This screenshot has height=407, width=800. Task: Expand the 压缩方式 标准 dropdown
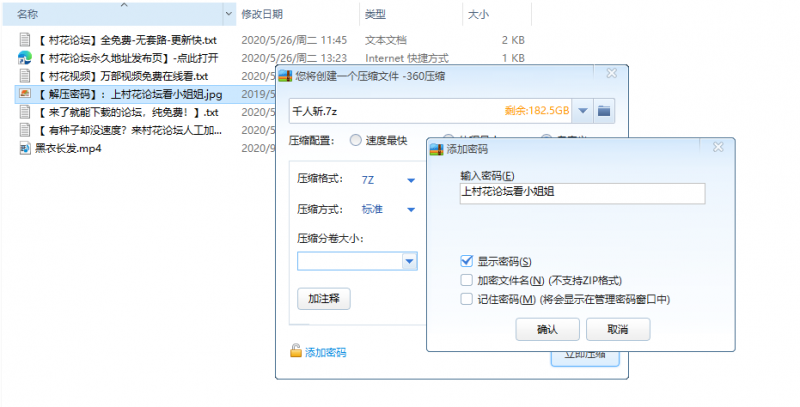pos(410,209)
